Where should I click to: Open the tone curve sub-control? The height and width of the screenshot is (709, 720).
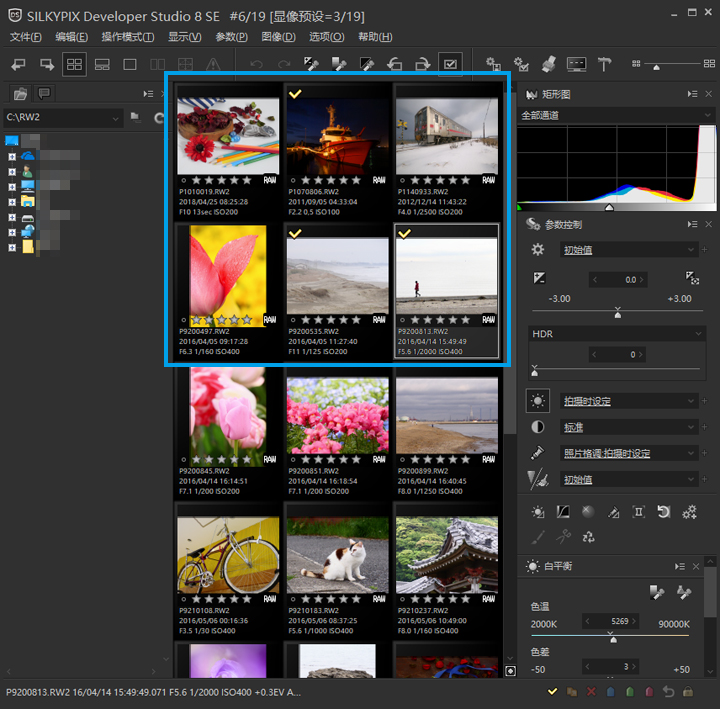click(563, 512)
